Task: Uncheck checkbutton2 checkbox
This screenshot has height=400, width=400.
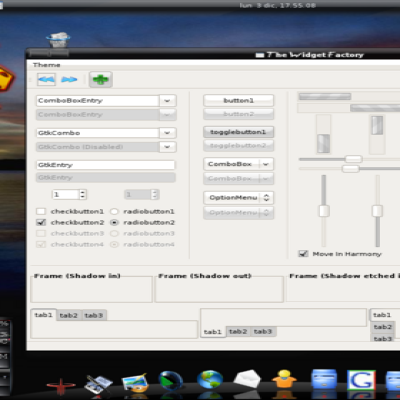Action: click(x=41, y=222)
